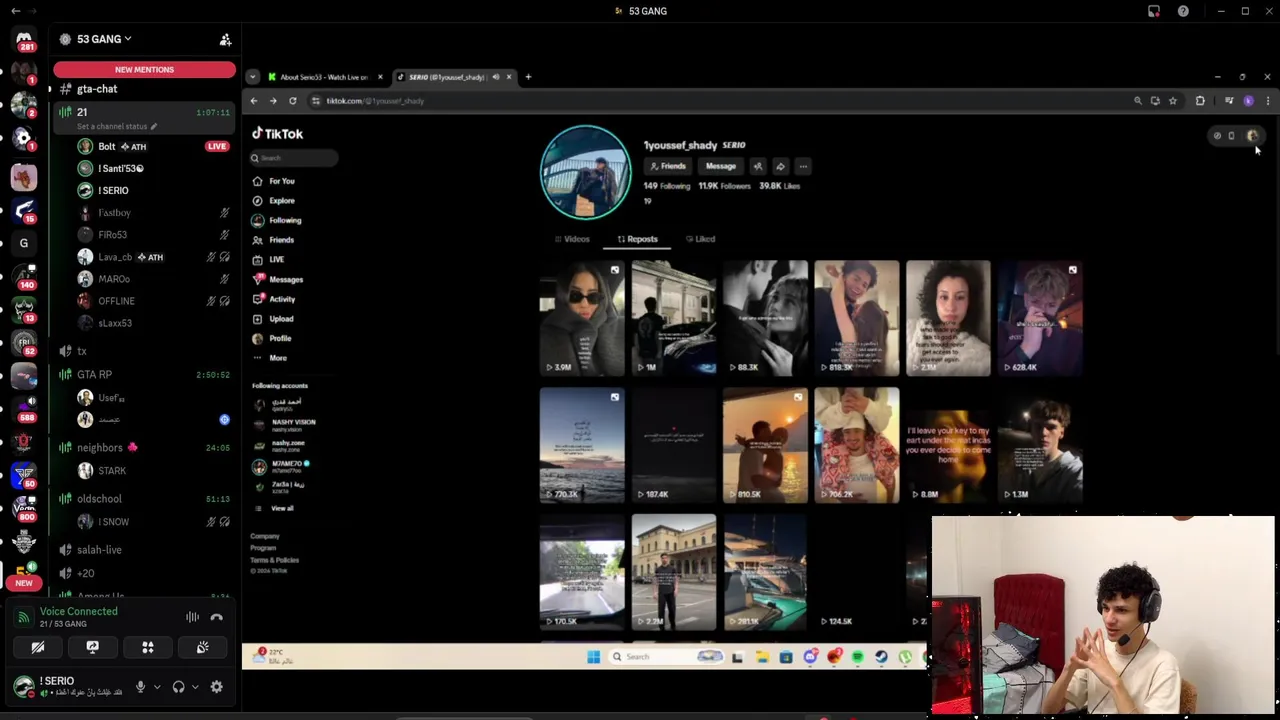The height and width of the screenshot is (720, 1280).
Task: Open repost thumbnail with 3.9M views
Action: (x=582, y=318)
